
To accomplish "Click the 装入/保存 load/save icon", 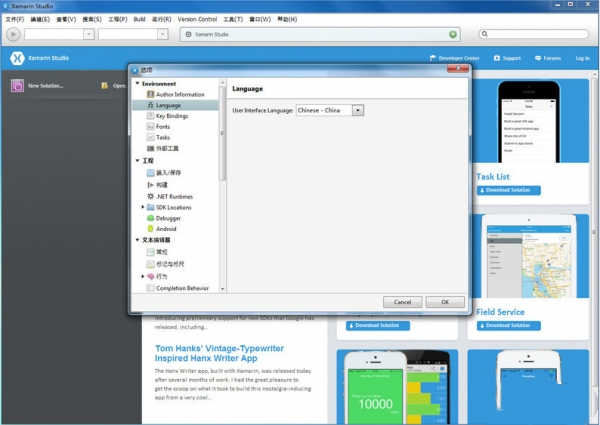I will pyautogui.click(x=150, y=173).
